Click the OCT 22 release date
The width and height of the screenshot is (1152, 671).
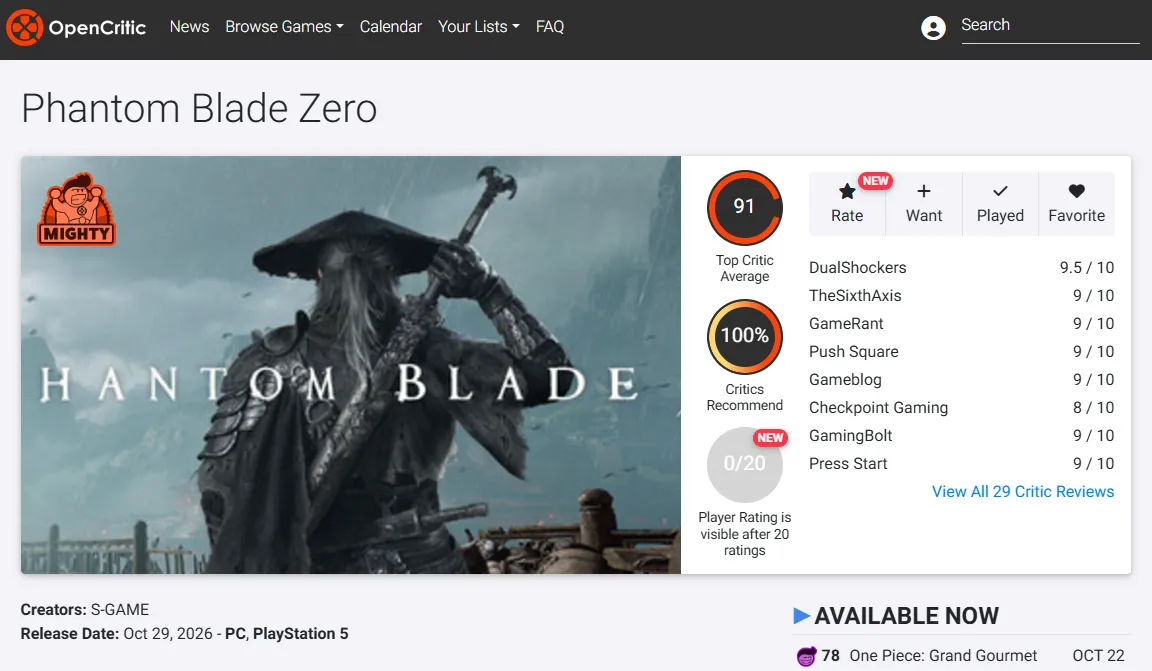(1098, 656)
